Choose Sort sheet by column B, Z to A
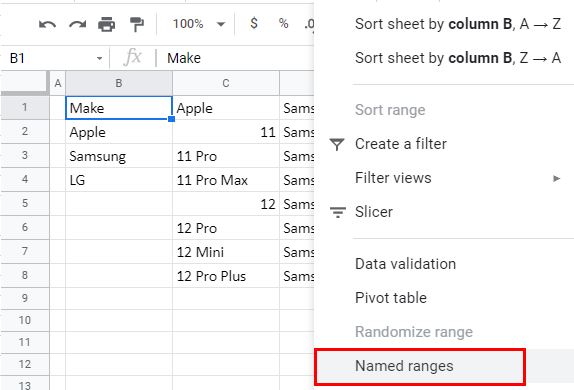The image size is (574, 390). tap(458, 58)
